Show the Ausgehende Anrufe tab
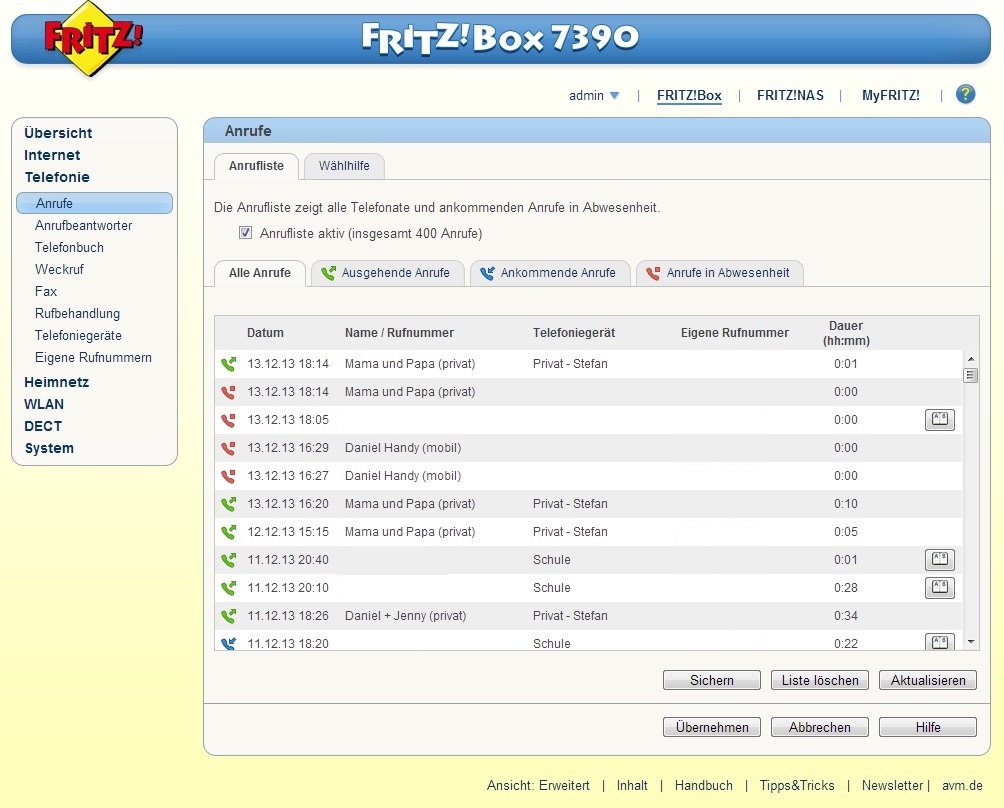The width and height of the screenshot is (1004, 808). click(387, 273)
